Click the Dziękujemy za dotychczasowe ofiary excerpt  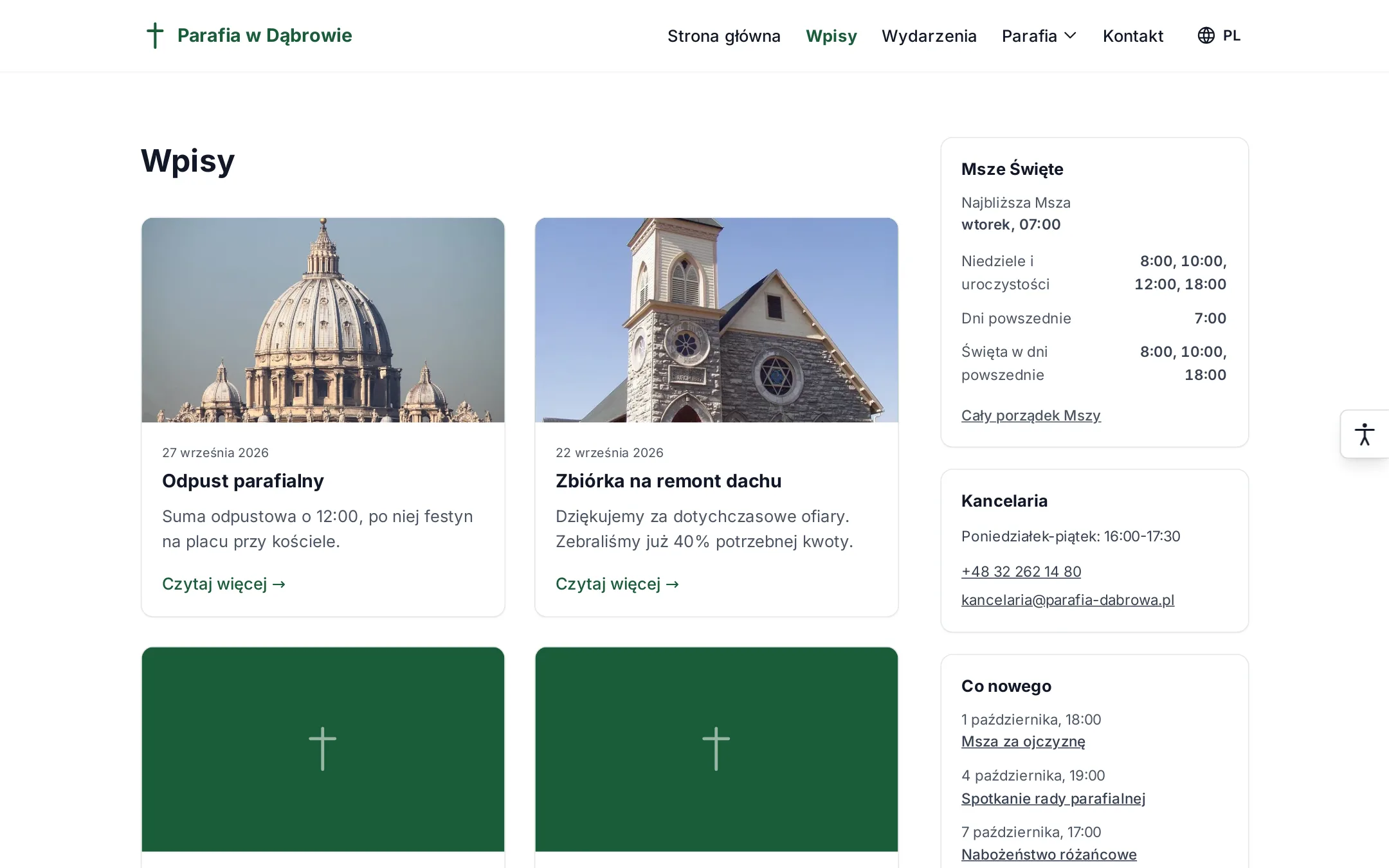[x=704, y=529]
